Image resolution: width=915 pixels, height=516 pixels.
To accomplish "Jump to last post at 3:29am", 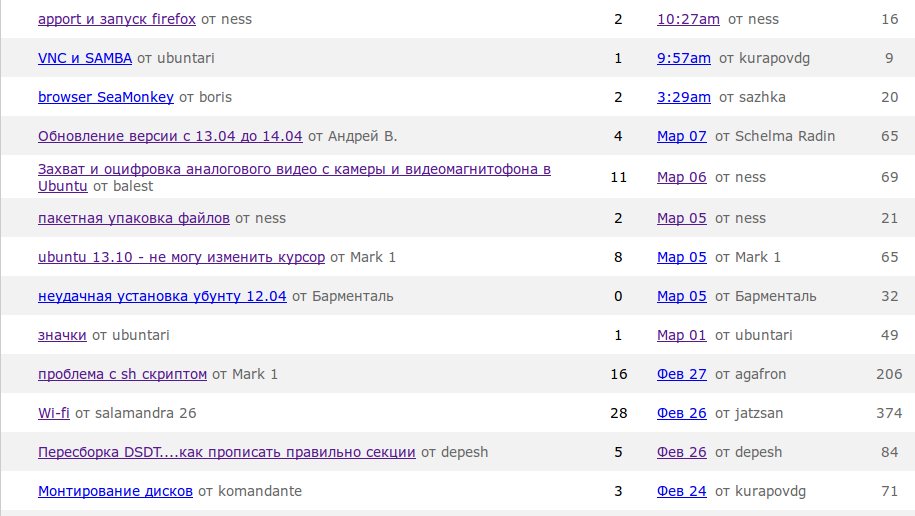I will (684, 97).
